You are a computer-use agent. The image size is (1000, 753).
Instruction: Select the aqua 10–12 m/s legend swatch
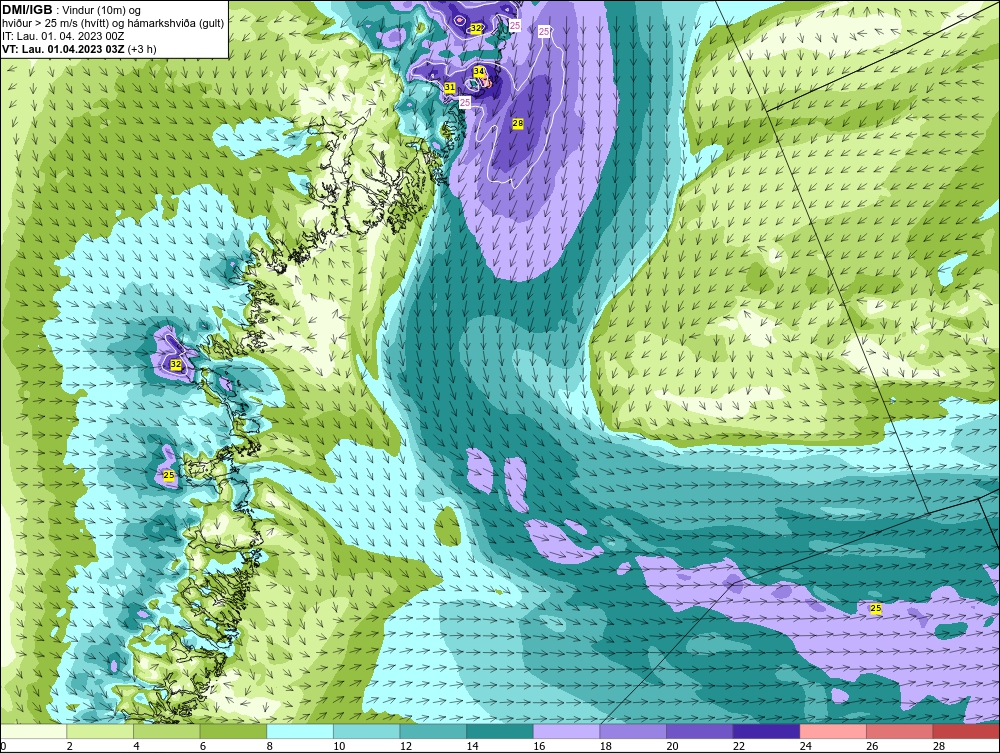[x=367, y=731]
